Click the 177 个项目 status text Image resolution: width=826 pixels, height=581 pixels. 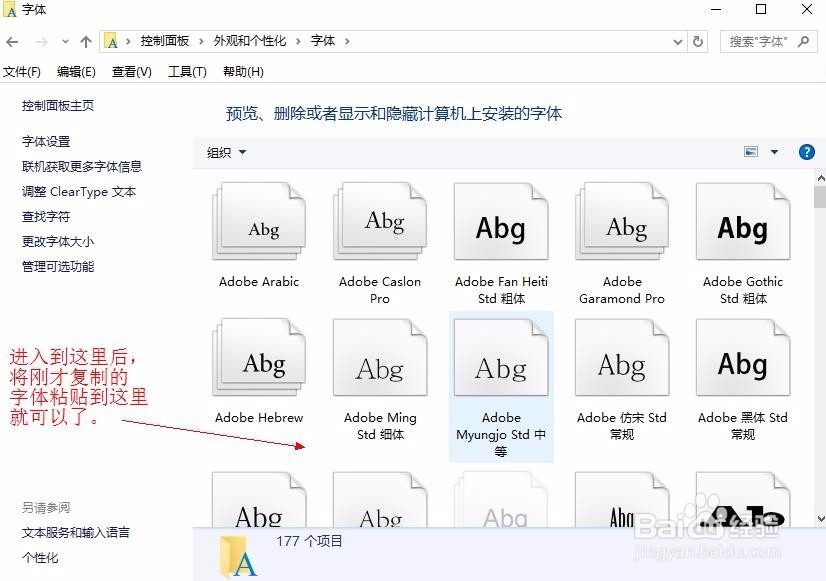[x=309, y=541]
